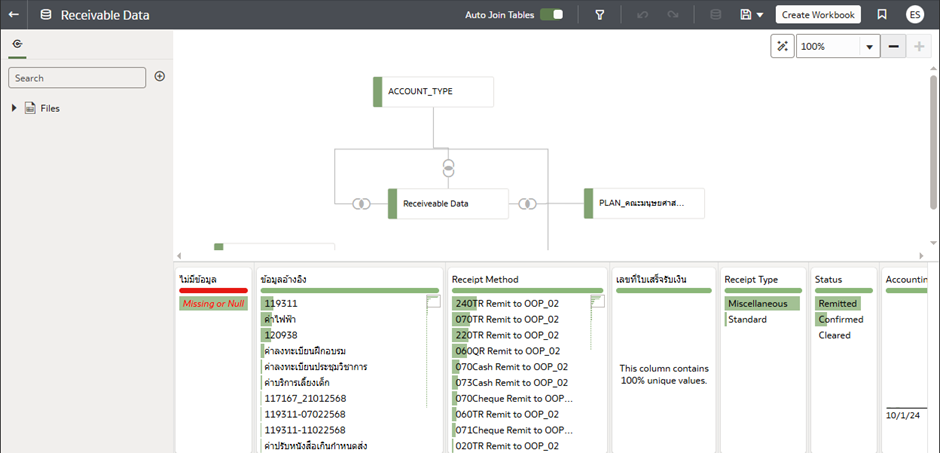Image resolution: width=940 pixels, height=453 pixels.
Task: Click the Search input field
Action: [x=78, y=78]
